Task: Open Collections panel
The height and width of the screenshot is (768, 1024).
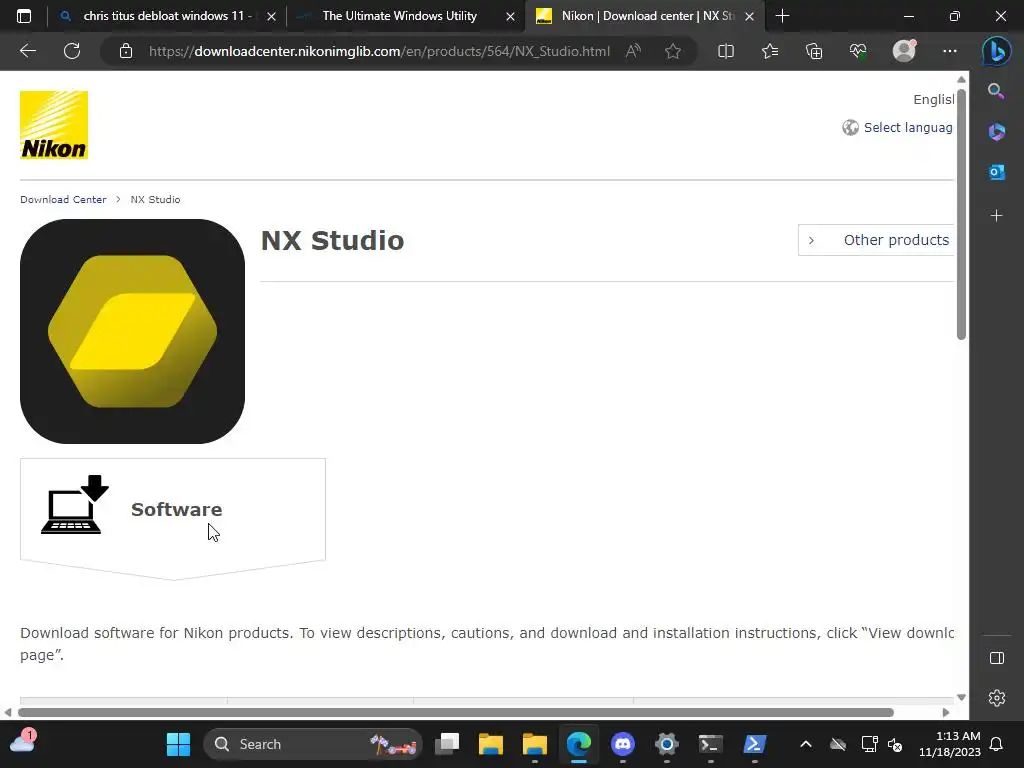Action: pos(814,51)
